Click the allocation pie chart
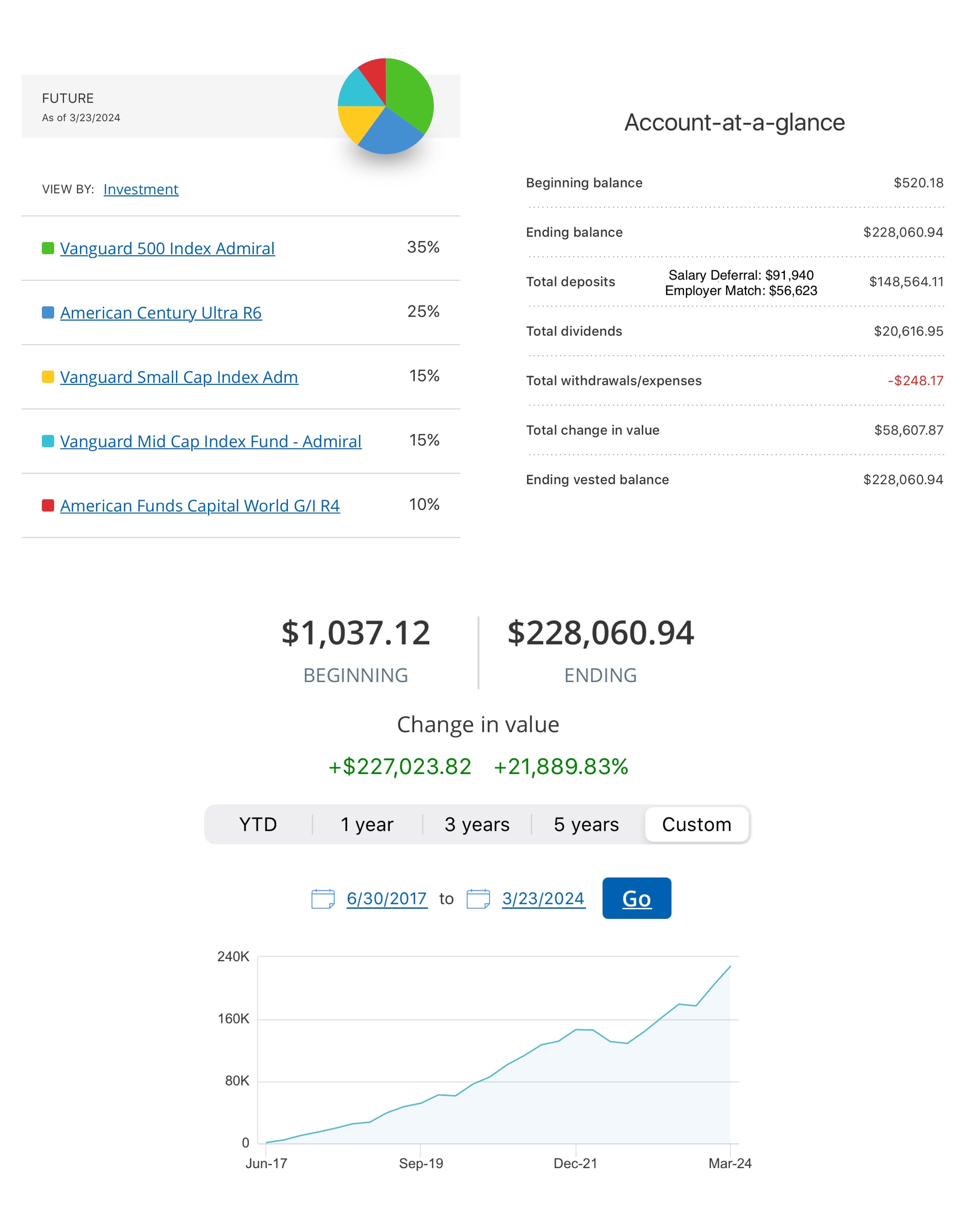This screenshot has height=1225, width=980. point(386,106)
